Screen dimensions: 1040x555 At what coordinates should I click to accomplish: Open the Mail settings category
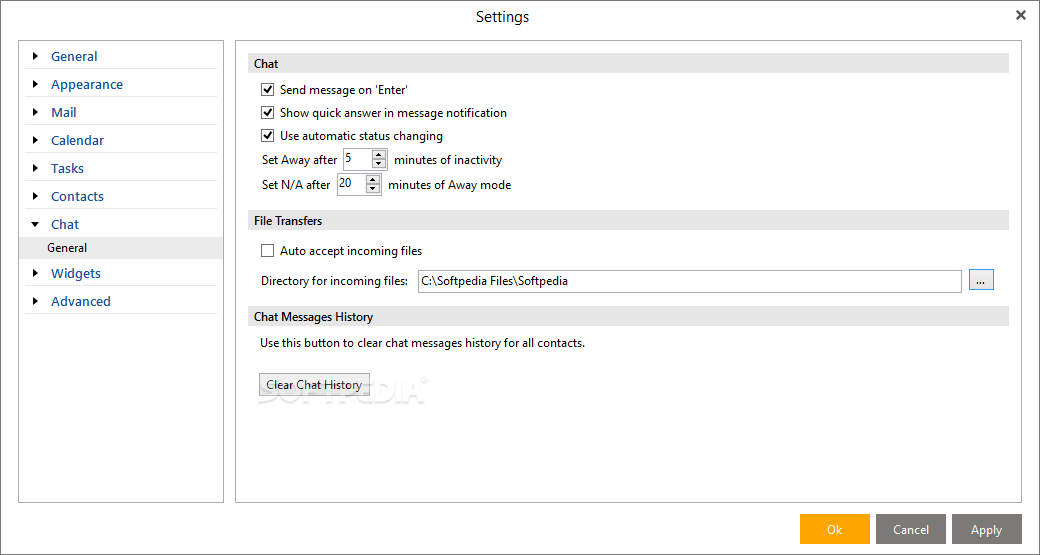(64, 112)
